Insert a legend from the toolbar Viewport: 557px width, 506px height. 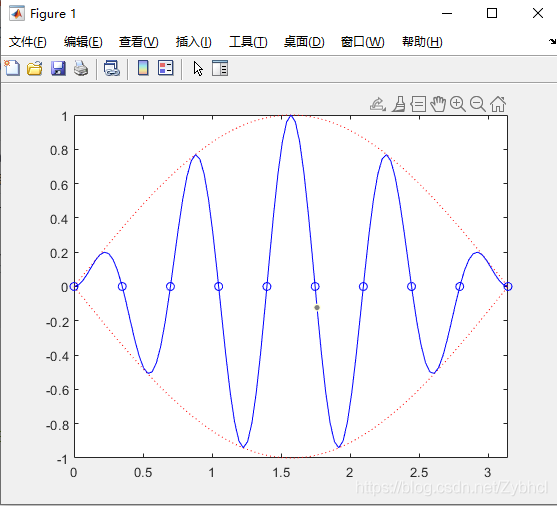click(166, 68)
